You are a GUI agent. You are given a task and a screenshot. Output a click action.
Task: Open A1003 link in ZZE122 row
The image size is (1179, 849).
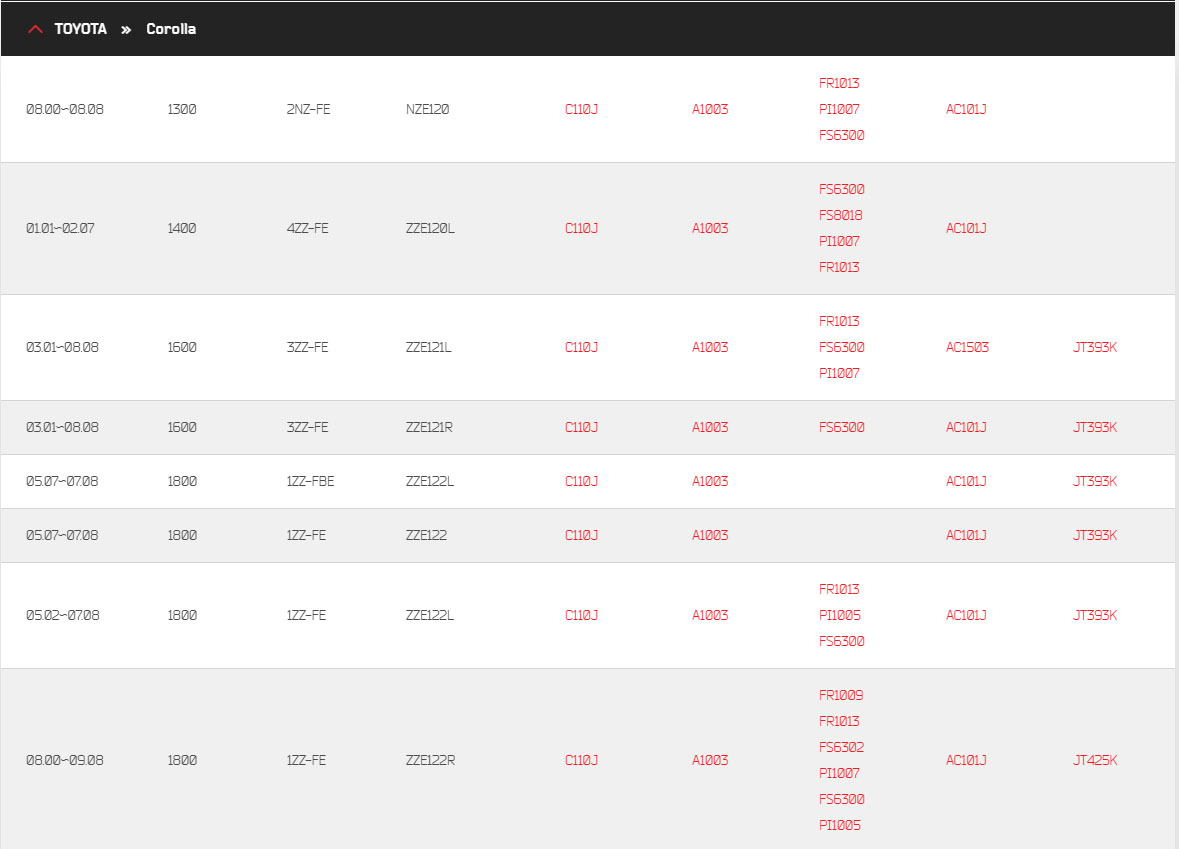710,536
